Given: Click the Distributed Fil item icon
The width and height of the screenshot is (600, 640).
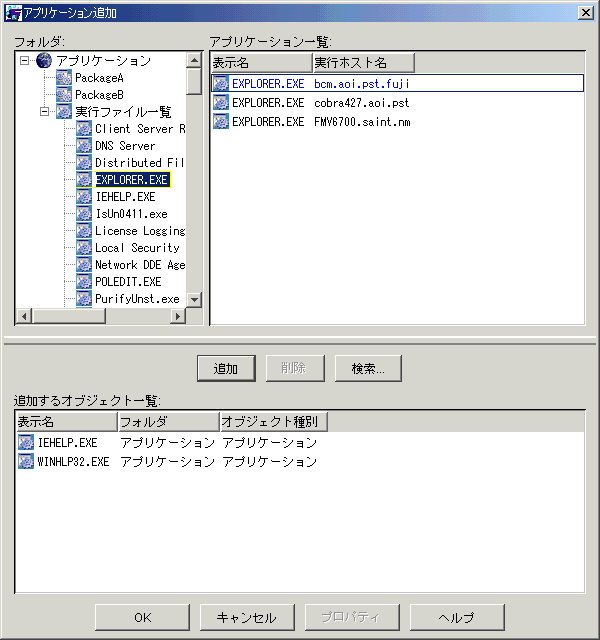Looking at the screenshot, I should 84,162.
